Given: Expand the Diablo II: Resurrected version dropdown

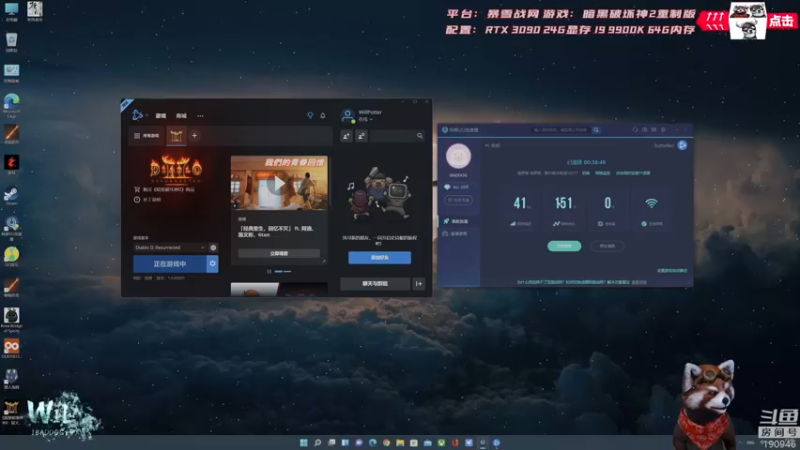Looking at the screenshot, I should [x=170, y=247].
